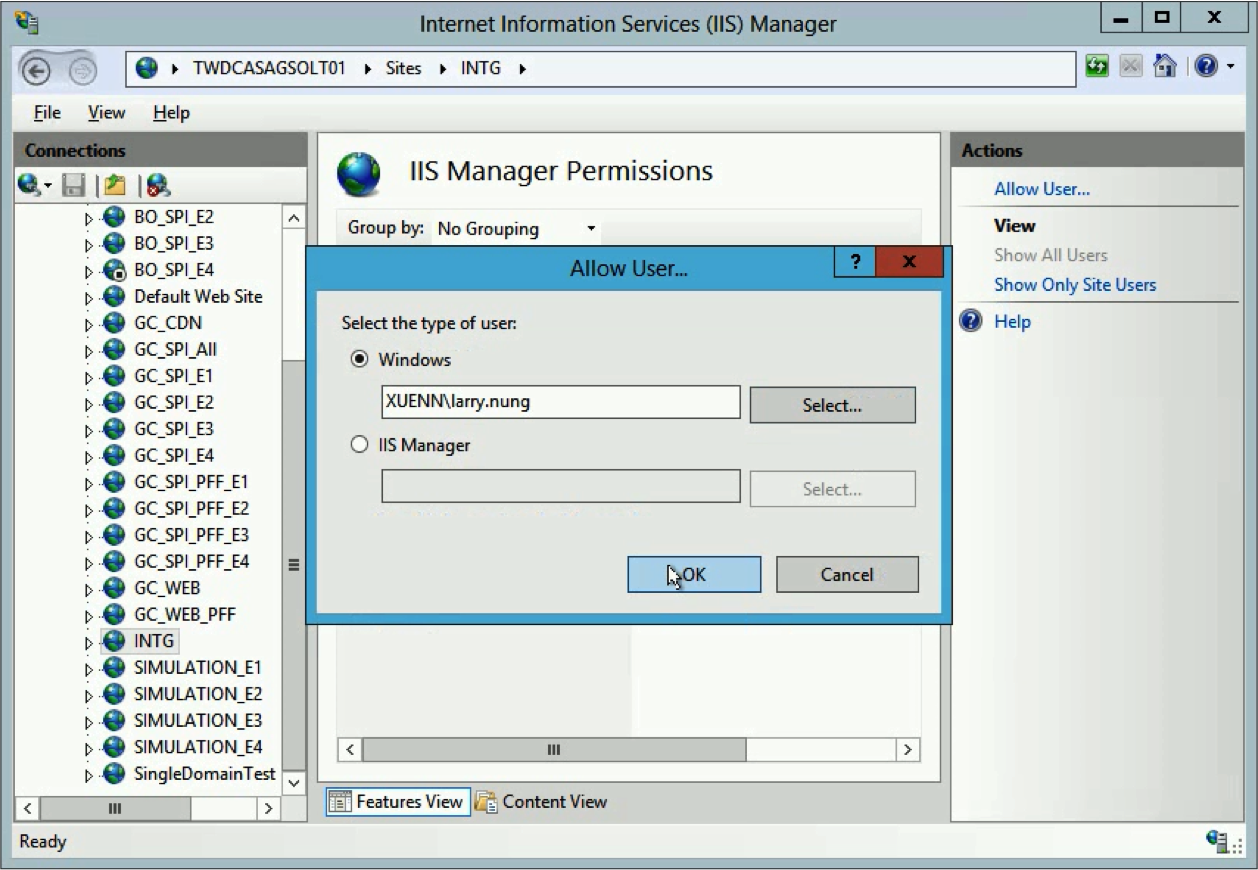Click the question mark button in the Allow User dialog
The height and width of the screenshot is (870, 1258).
pos(855,262)
